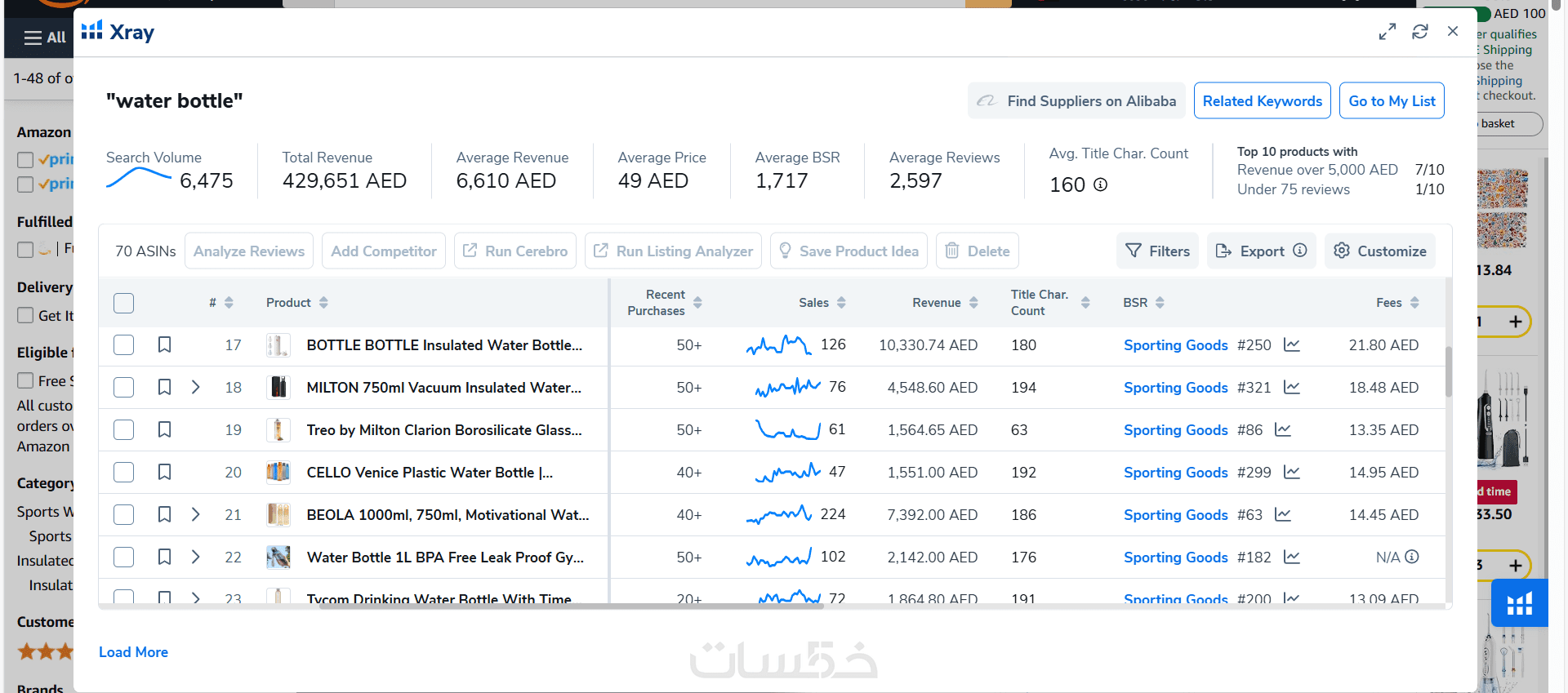Tick the Get It delivery checkbox in Amazon sidebar
Image resolution: width=1568 pixels, height=693 pixels.
25,315
